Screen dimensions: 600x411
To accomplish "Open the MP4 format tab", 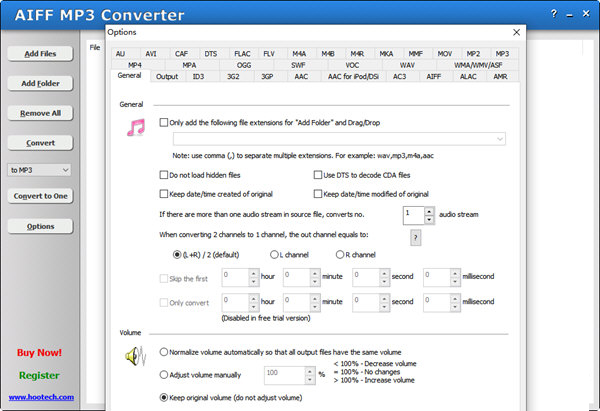I will pyautogui.click(x=135, y=65).
